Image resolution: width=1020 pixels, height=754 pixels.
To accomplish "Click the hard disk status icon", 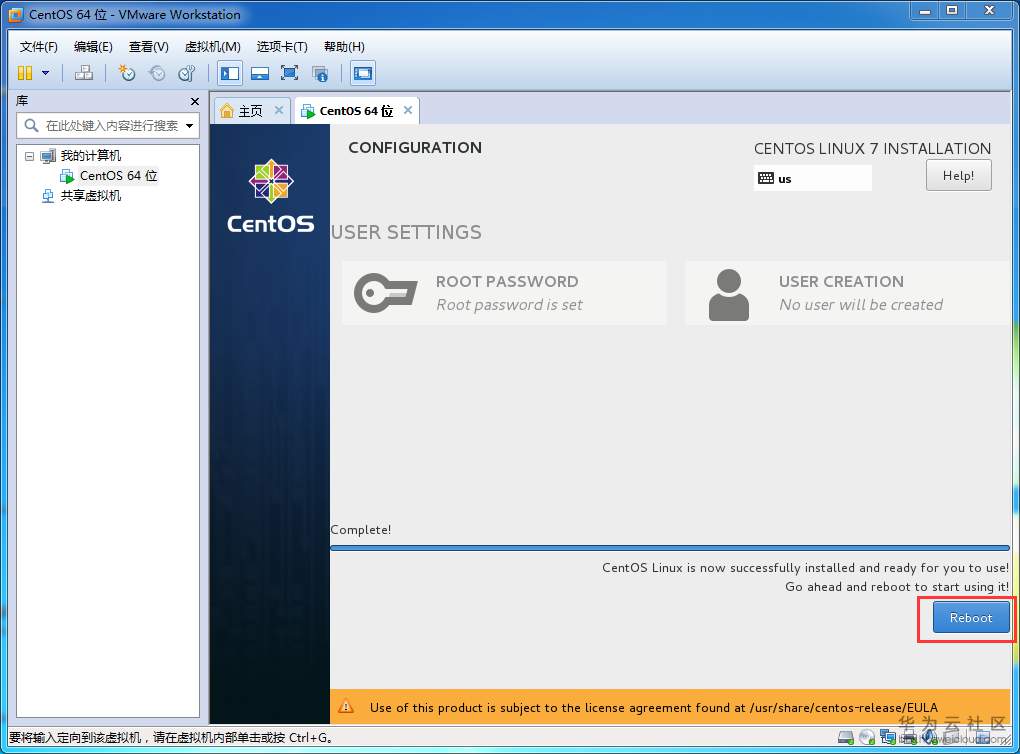I will click(846, 737).
